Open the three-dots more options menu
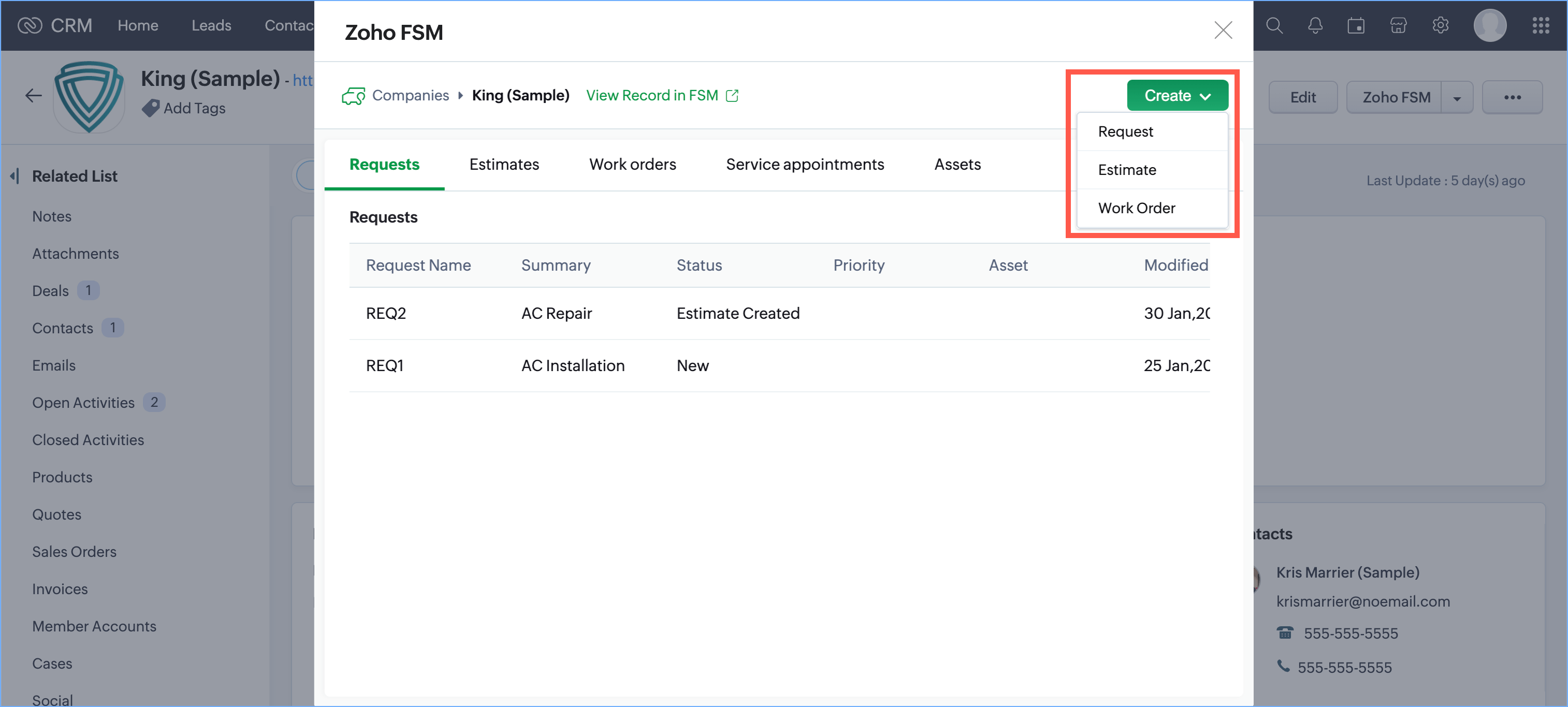The image size is (1568, 707). tap(1512, 97)
